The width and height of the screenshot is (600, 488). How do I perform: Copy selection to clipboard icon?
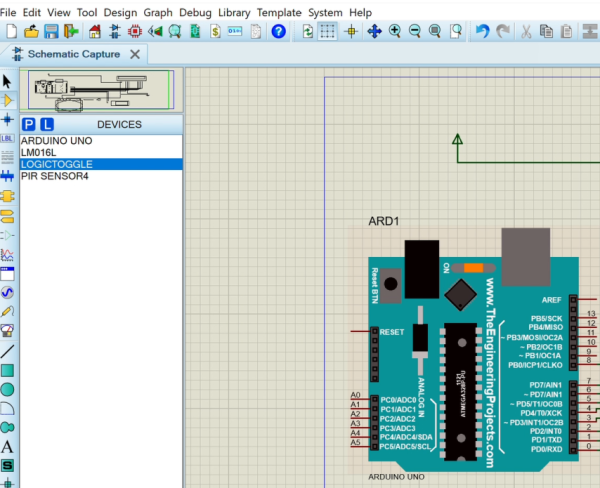(x=546, y=31)
